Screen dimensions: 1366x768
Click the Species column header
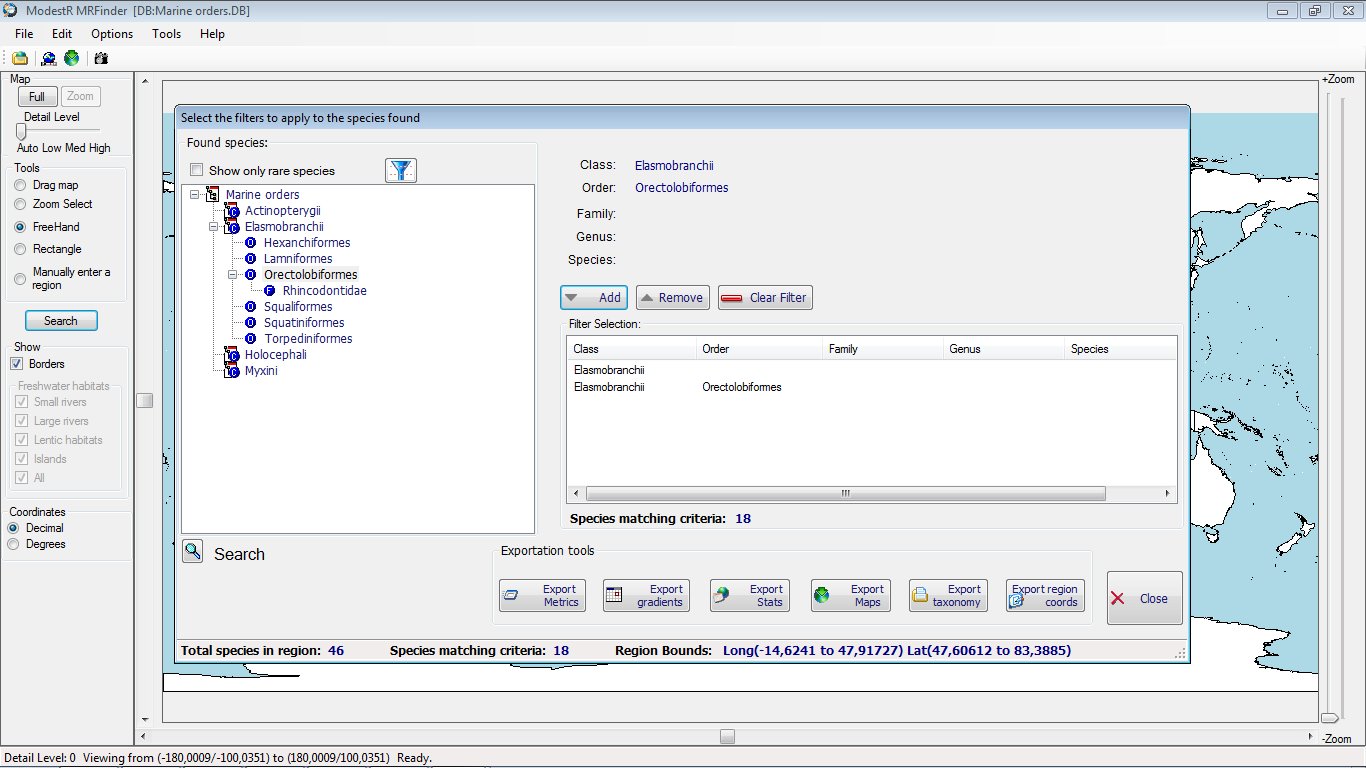click(1120, 349)
